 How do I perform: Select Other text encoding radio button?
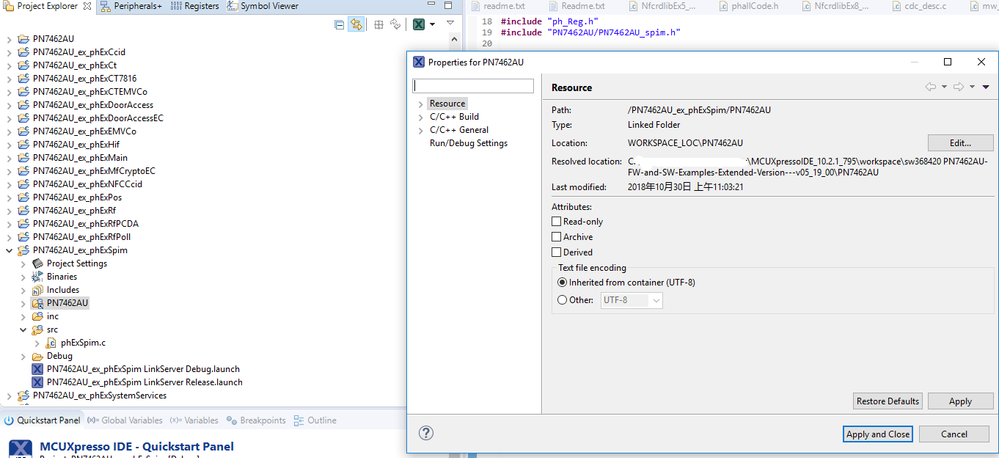(562, 300)
